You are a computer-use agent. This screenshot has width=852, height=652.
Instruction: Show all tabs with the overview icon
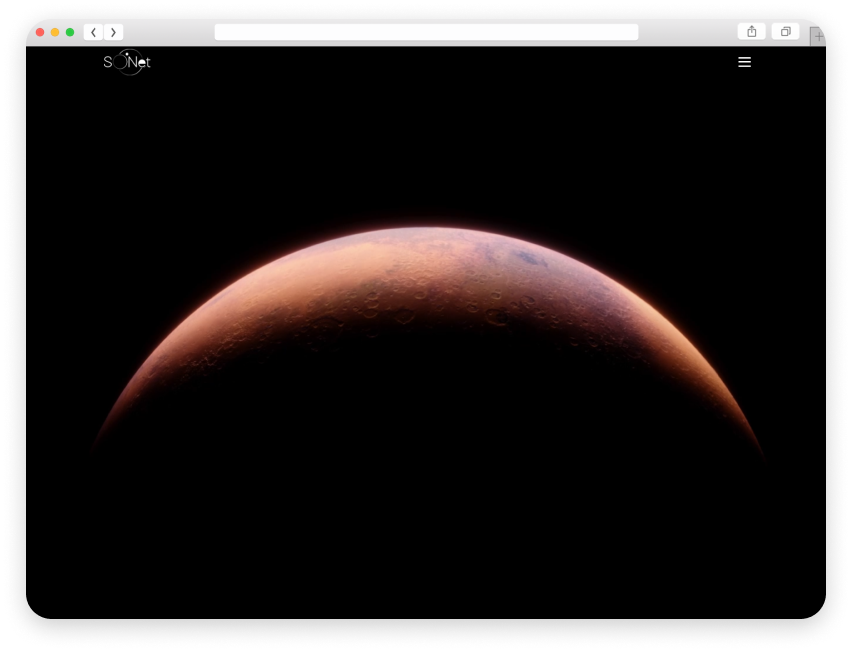pos(785,32)
